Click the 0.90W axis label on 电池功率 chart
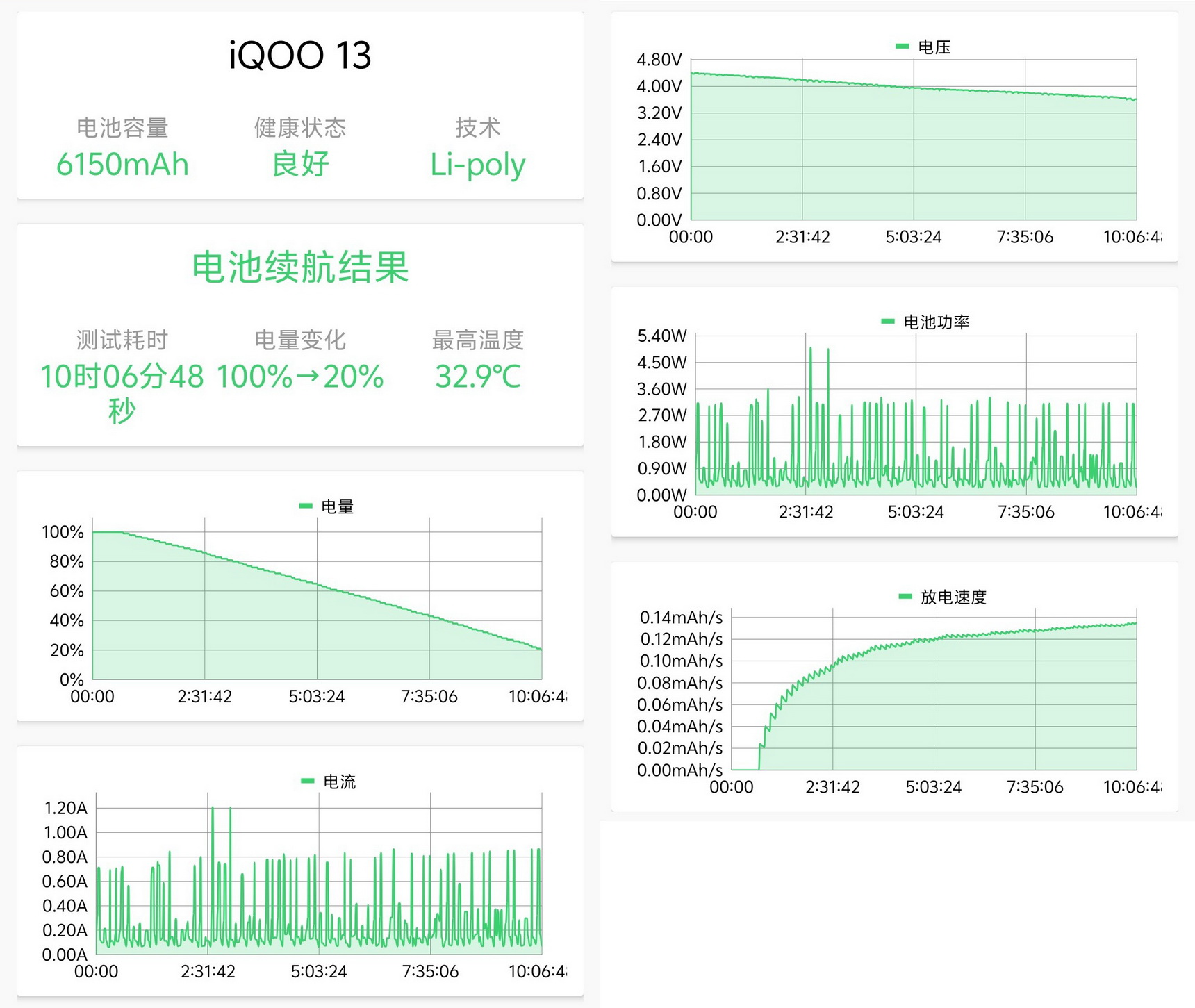1195x1008 pixels. click(662, 468)
